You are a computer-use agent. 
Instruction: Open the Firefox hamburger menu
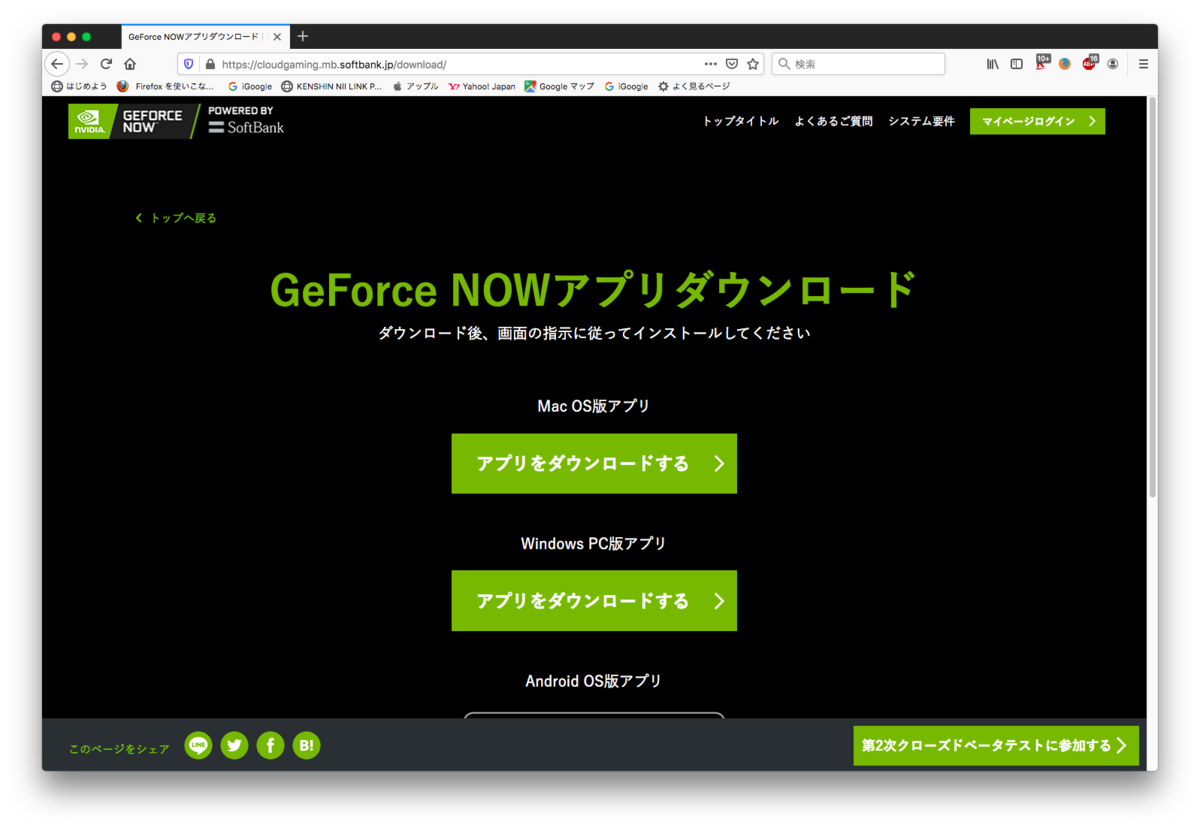1143,64
